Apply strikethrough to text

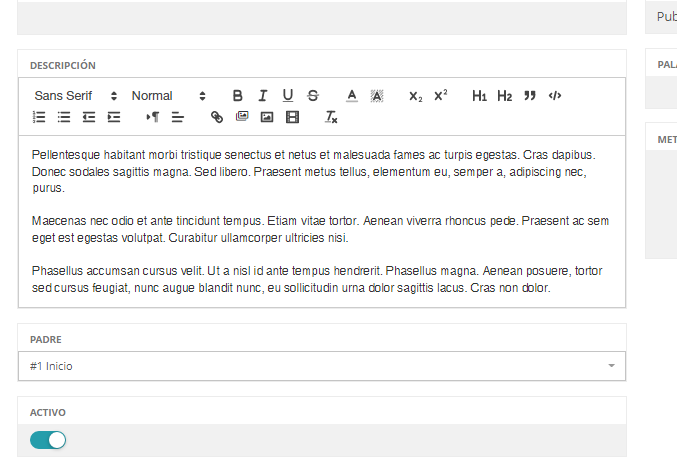[313, 96]
